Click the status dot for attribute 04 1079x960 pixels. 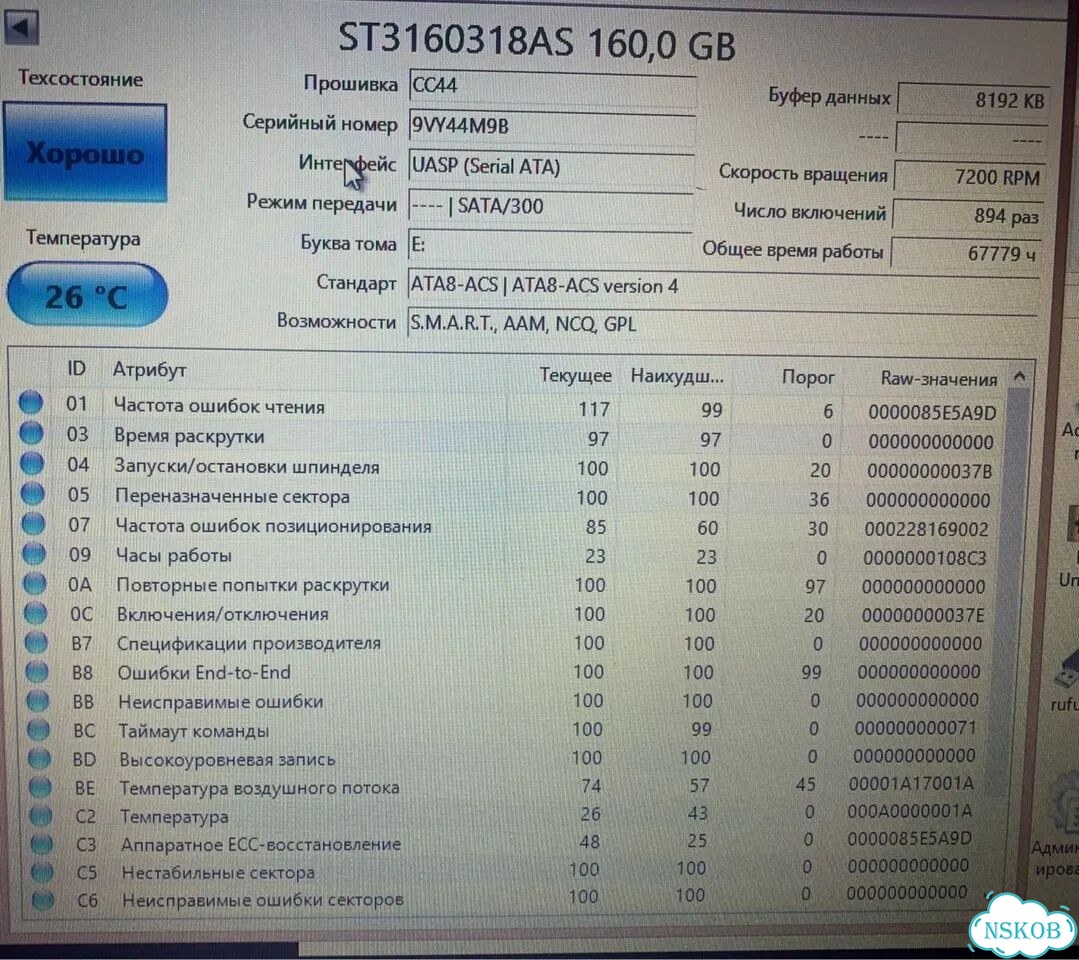pos(32,463)
